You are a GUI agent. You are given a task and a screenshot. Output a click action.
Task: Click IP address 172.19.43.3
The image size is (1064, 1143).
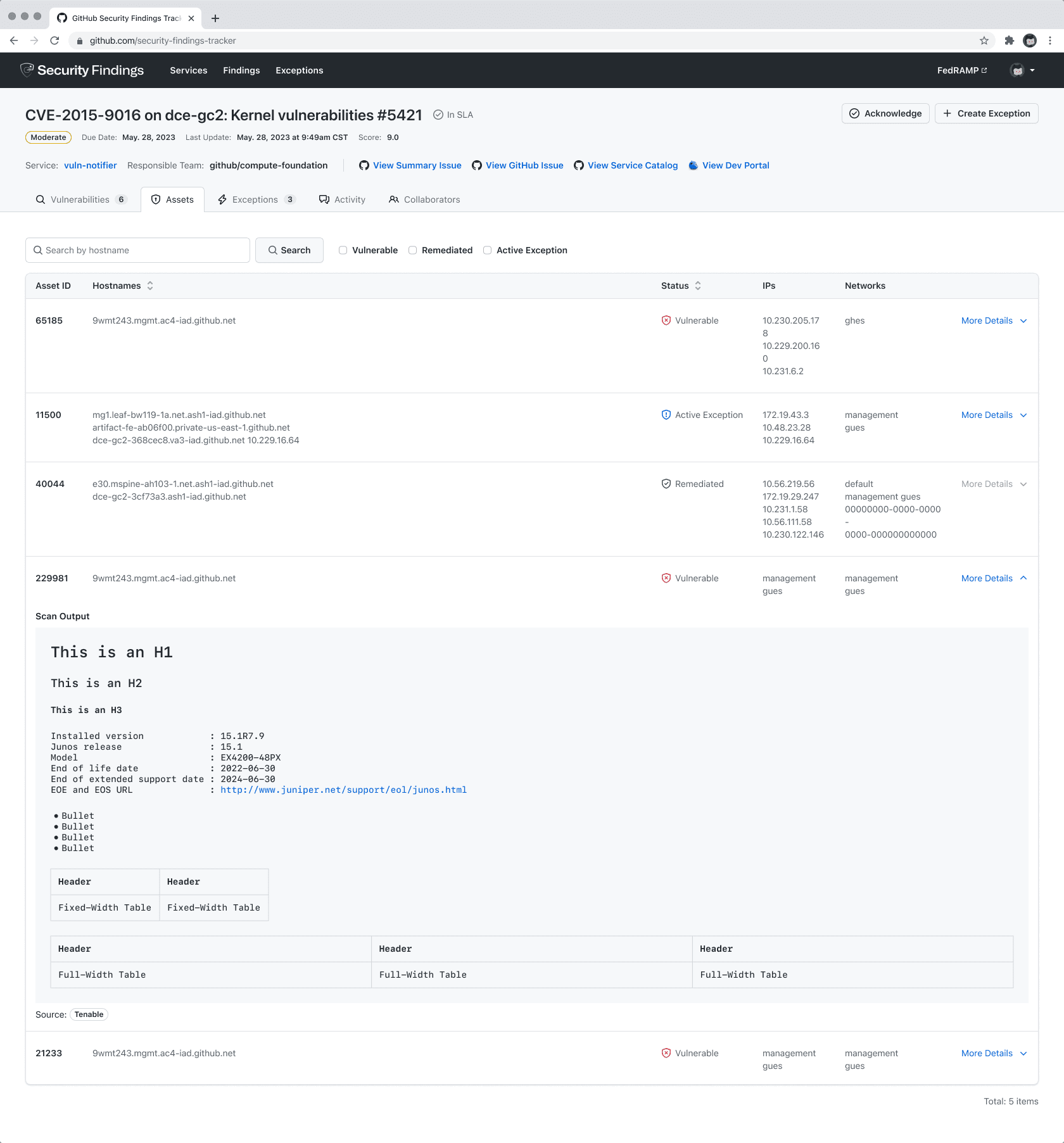coord(785,415)
